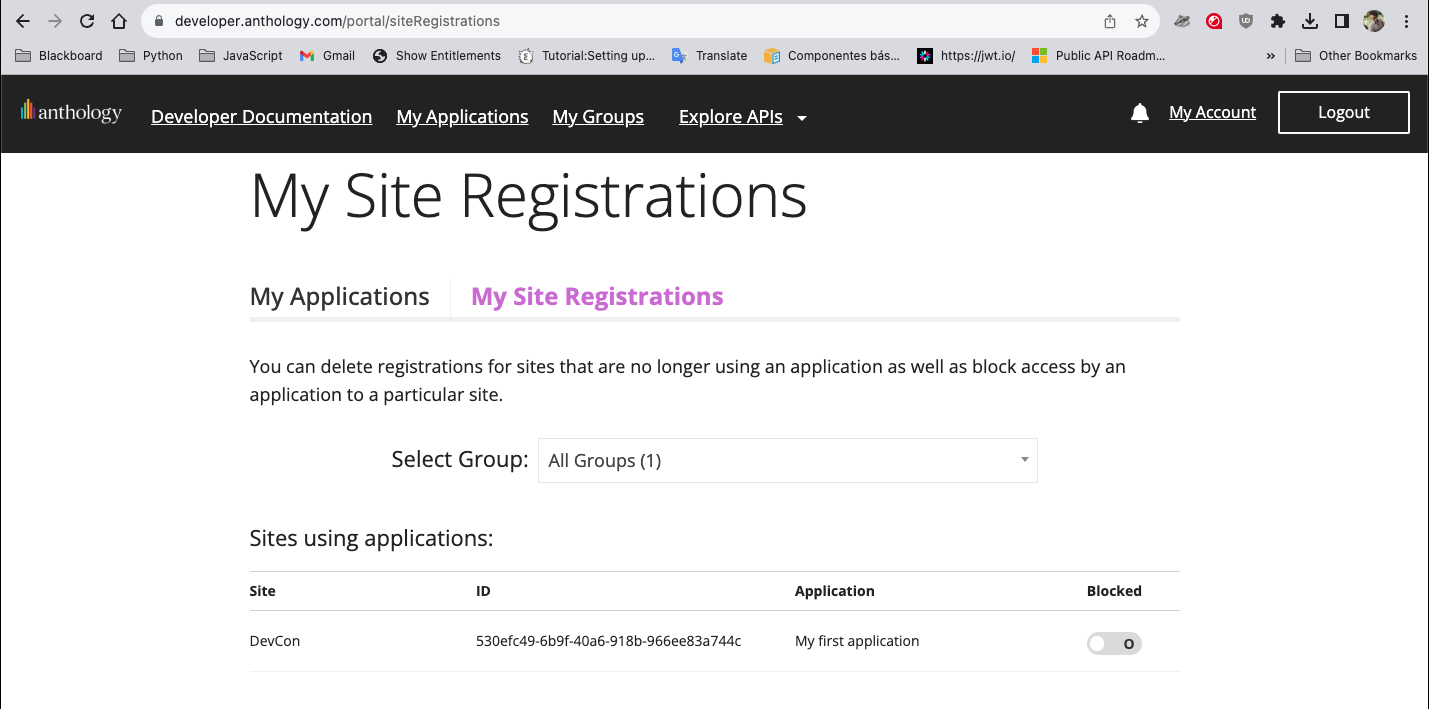Open the Tutorial:Setting up bookmark
This screenshot has height=709, width=1429.
tap(587, 56)
